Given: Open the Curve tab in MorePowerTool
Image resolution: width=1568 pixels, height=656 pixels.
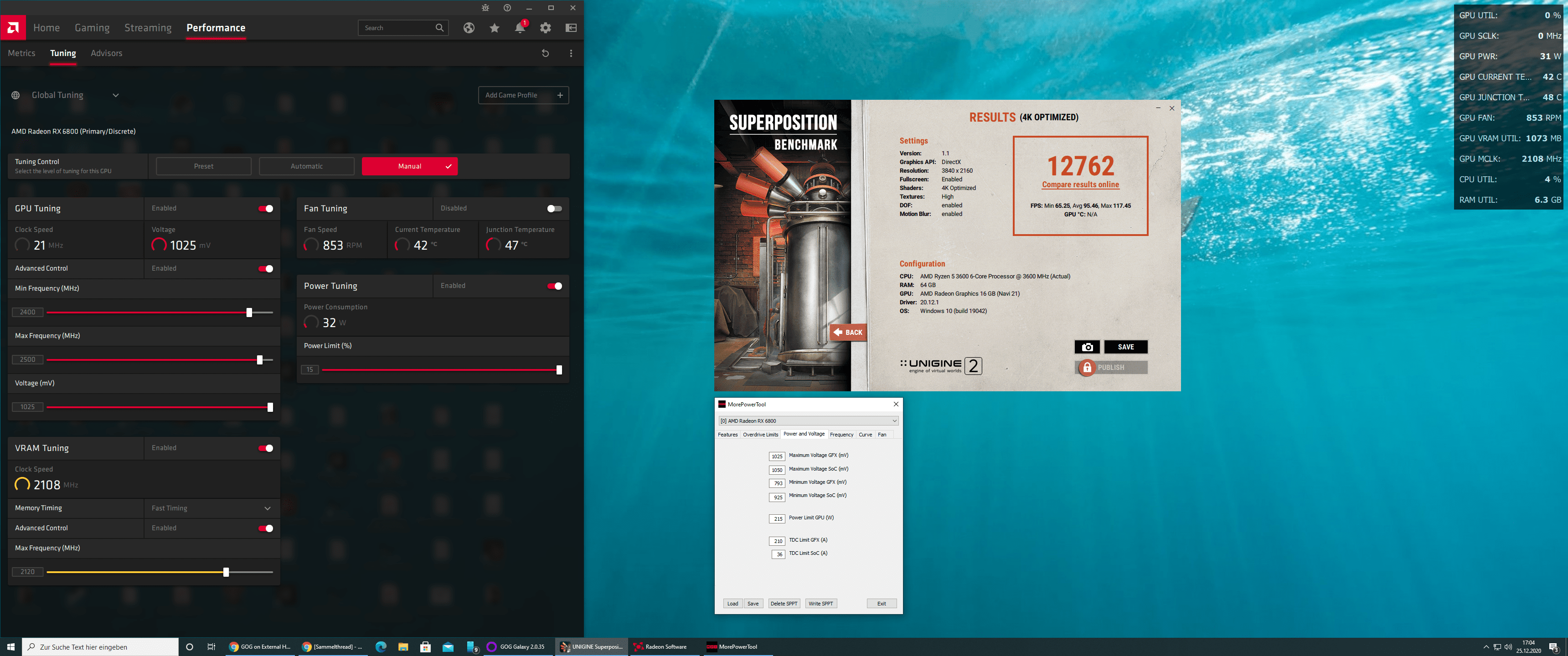Looking at the screenshot, I should pos(865,435).
